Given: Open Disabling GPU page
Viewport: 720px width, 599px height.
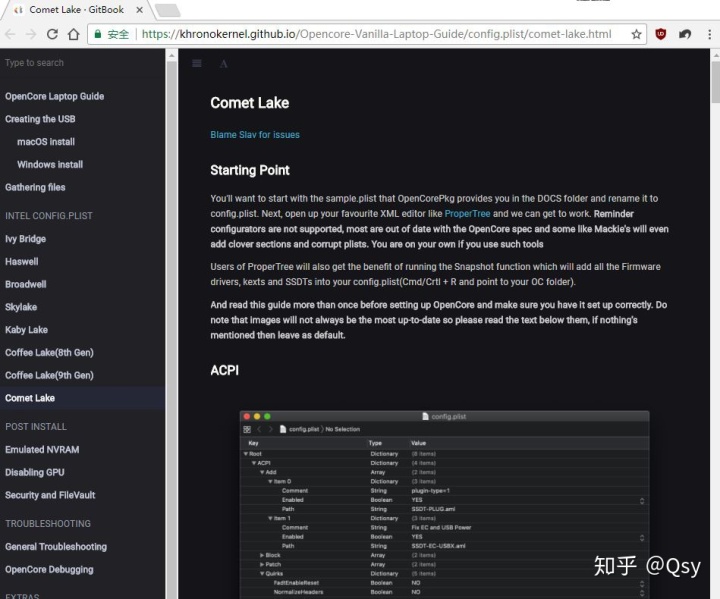Looking at the screenshot, I should [x=35, y=473].
